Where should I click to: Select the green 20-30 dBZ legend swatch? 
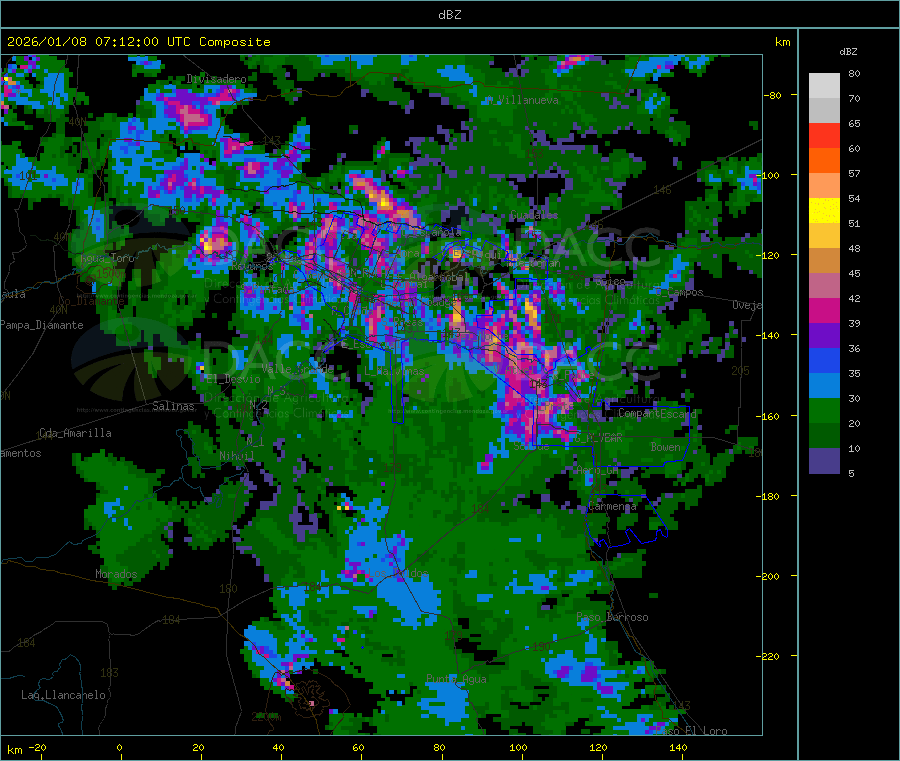[x=824, y=410]
